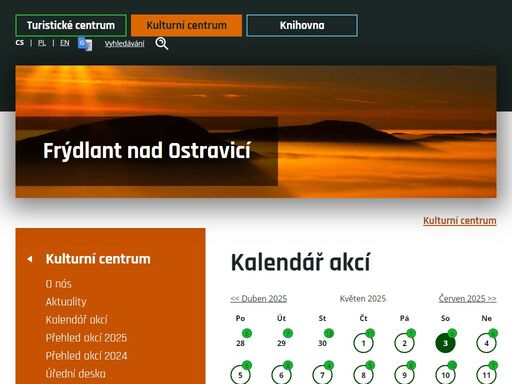
Task: Go to the next month, Červen 2025
Action: (468, 299)
